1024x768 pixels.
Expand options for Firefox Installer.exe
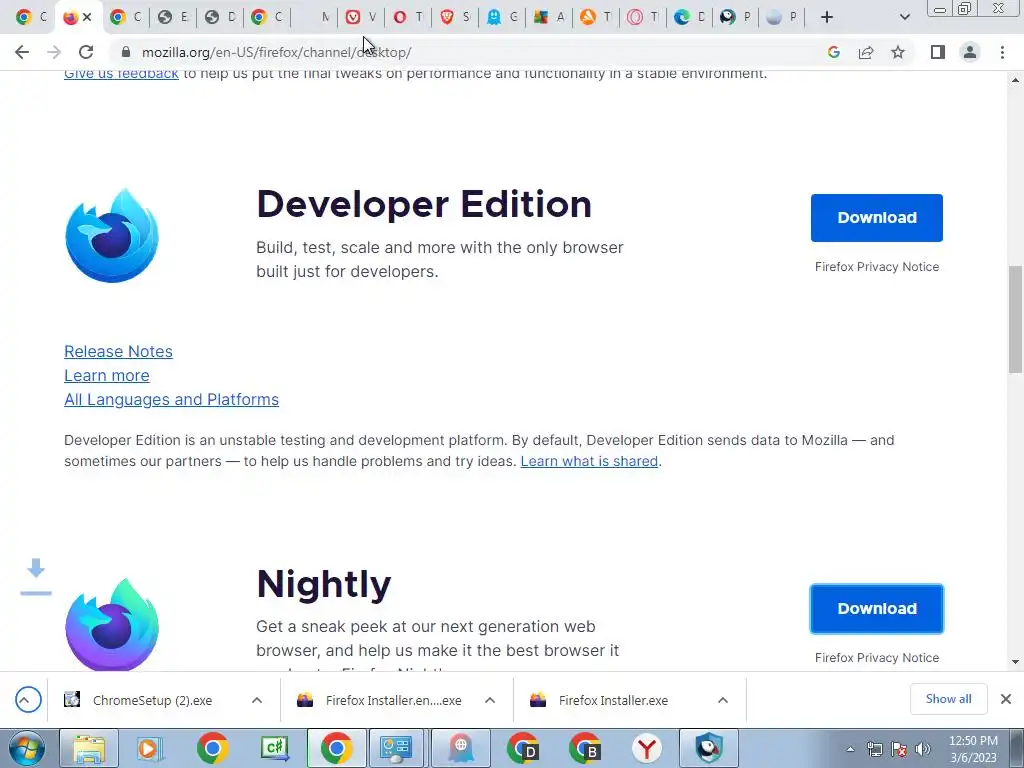click(723, 700)
